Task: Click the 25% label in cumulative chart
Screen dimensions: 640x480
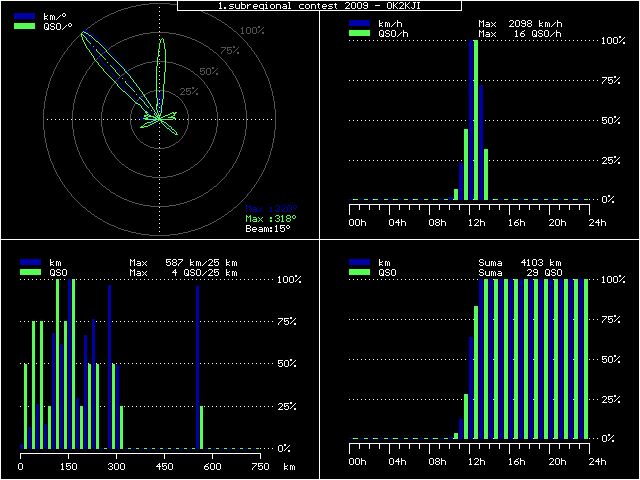Action: (x=611, y=400)
